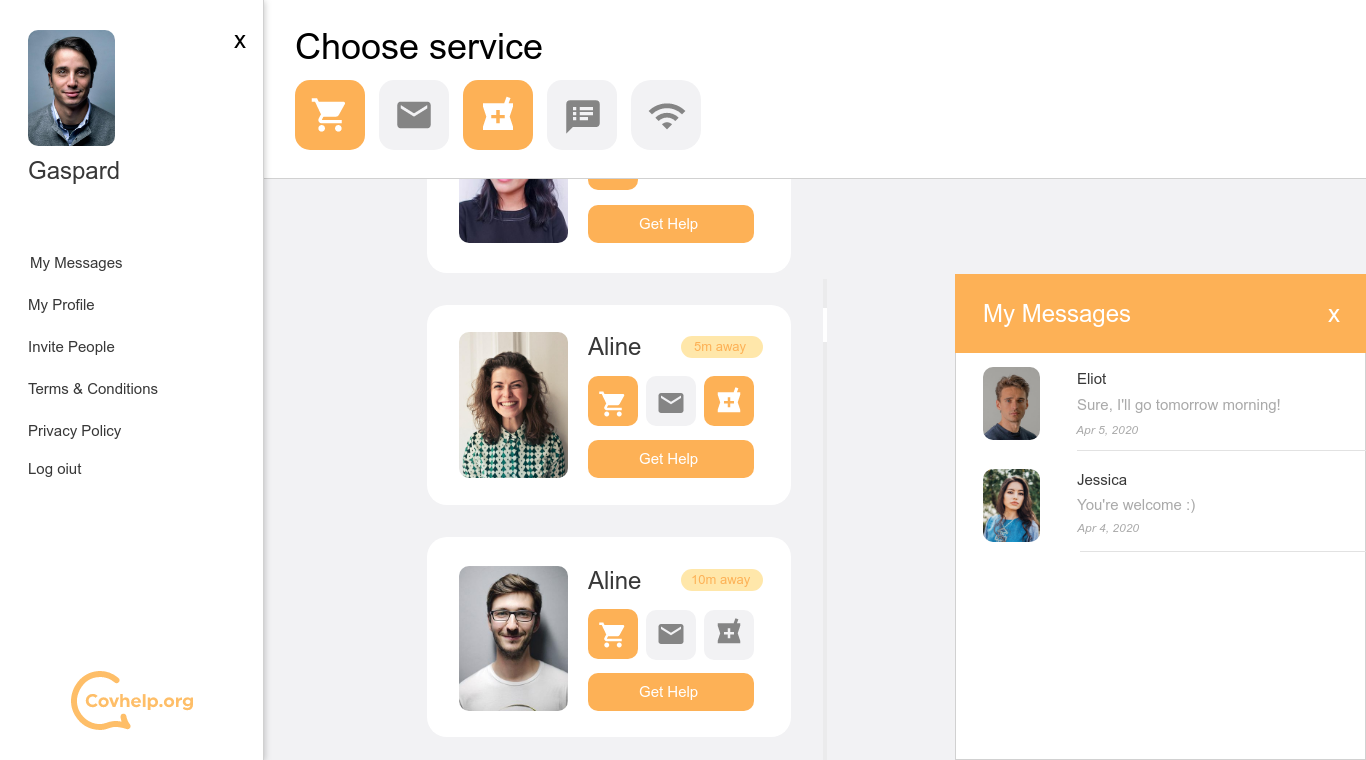Click Get Help on the 10m away card
Viewport: 1366px width, 760px height.
[x=671, y=692]
